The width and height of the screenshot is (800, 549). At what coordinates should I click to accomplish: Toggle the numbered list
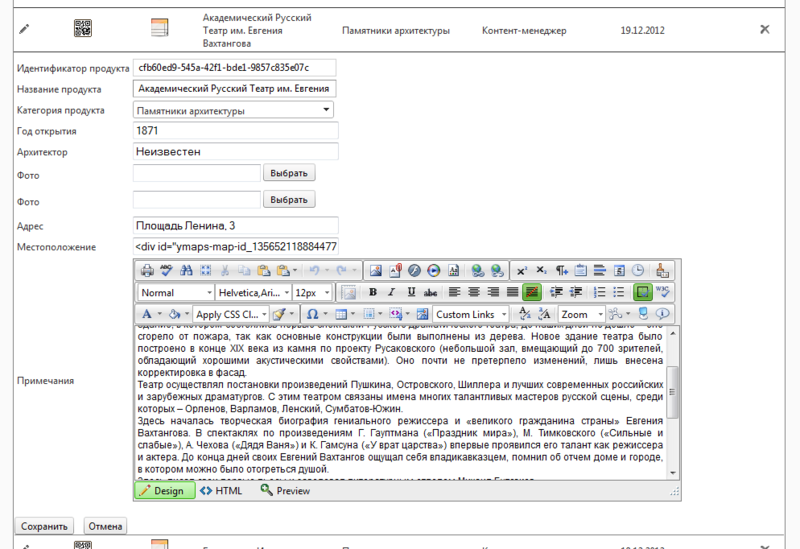coord(599,292)
